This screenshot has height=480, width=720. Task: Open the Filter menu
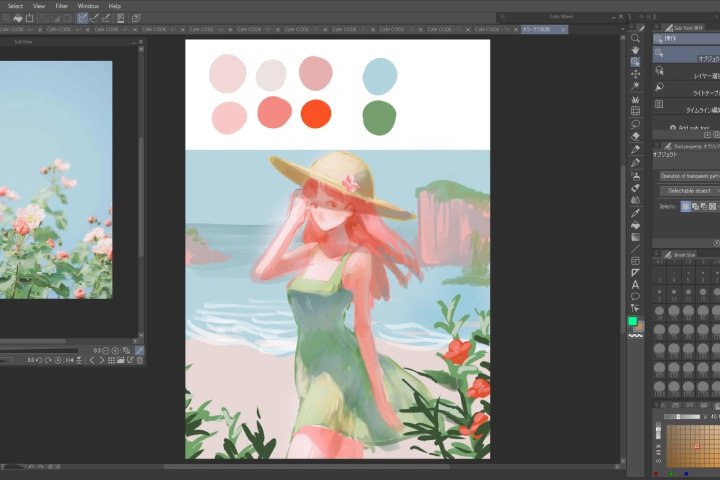[x=62, y=6]
